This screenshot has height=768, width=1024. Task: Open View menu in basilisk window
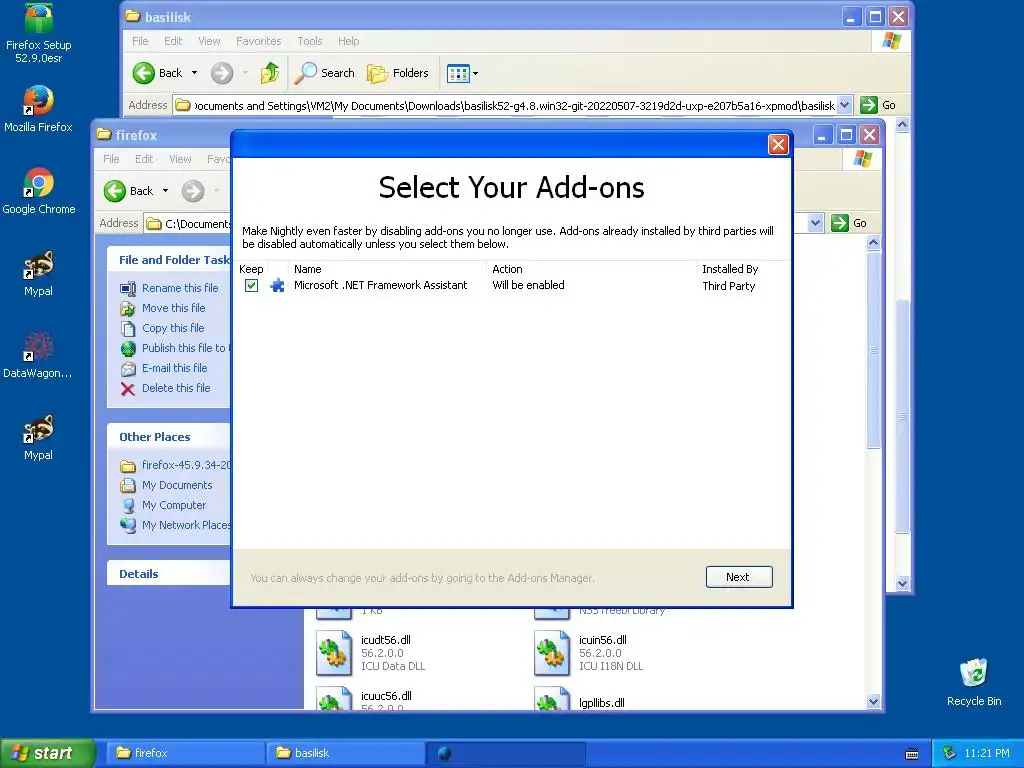(209, 41)
